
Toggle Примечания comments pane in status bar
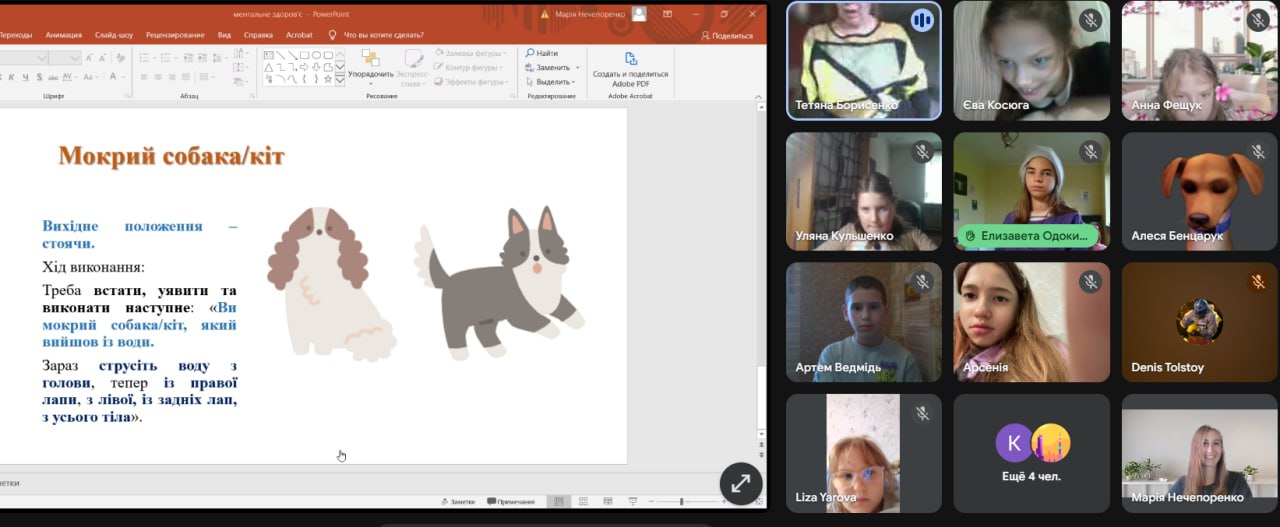(x=511, y=501)
